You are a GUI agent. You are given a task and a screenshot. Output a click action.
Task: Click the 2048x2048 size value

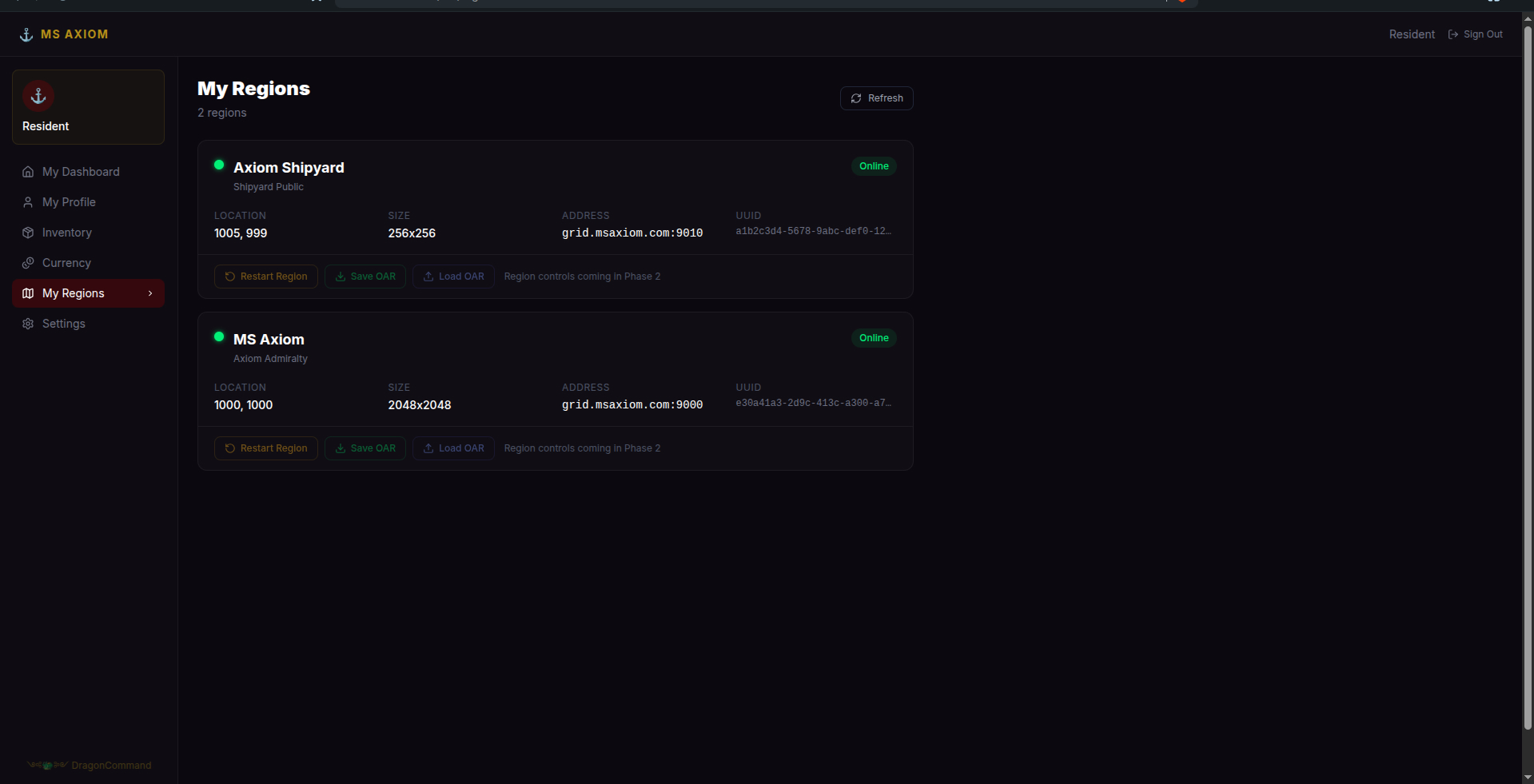click(x=420, y=405)
